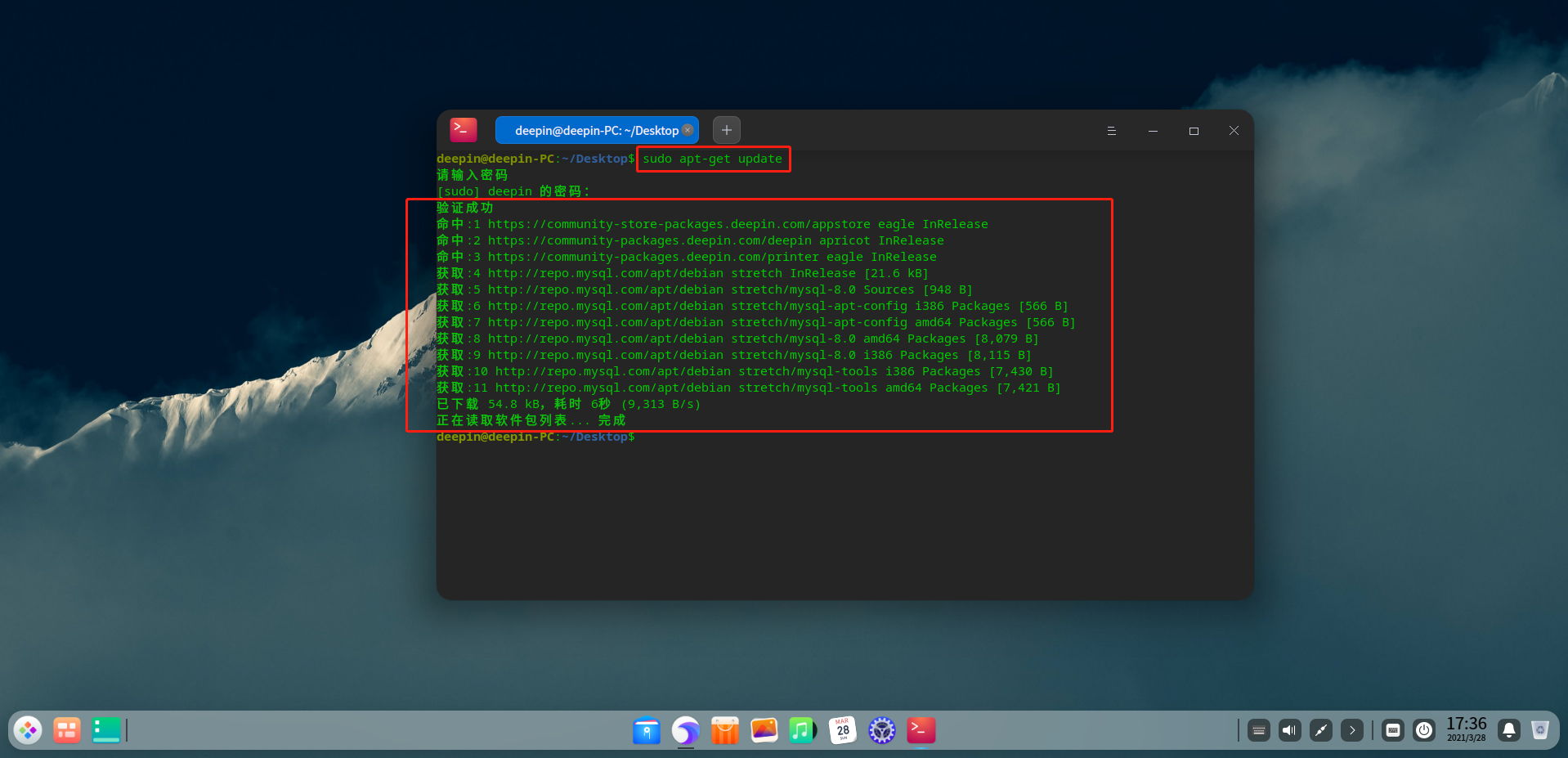Click the show desktop icon in dock

(106, 730)
